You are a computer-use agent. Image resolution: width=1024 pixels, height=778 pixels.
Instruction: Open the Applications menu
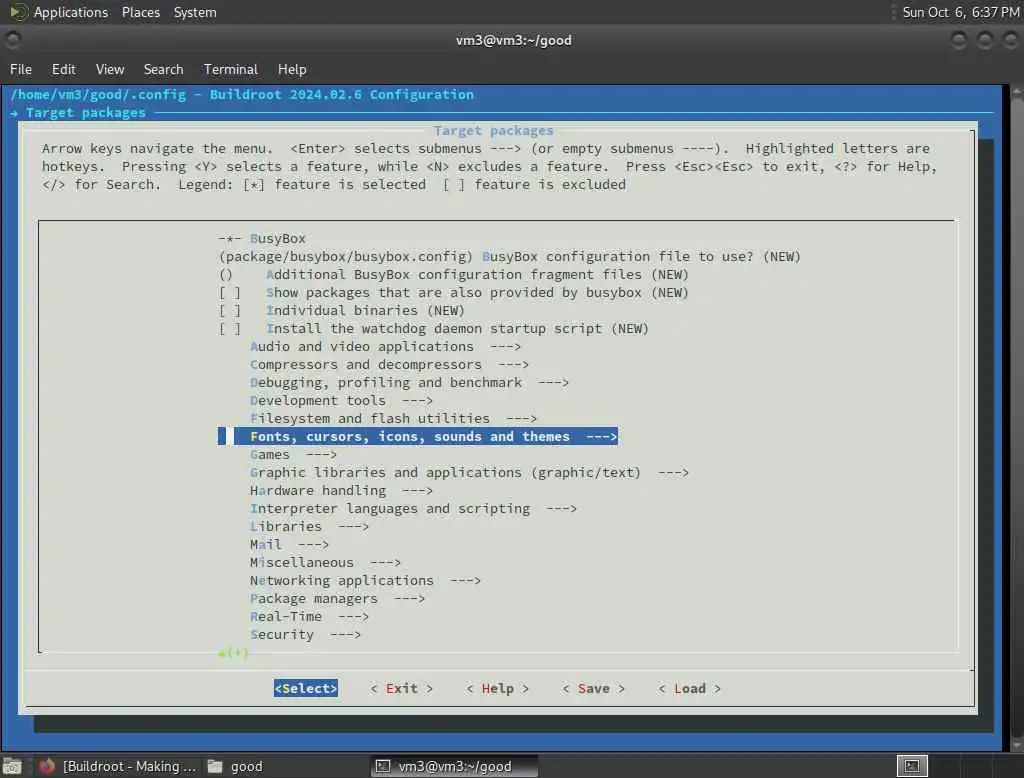[71, 12]
